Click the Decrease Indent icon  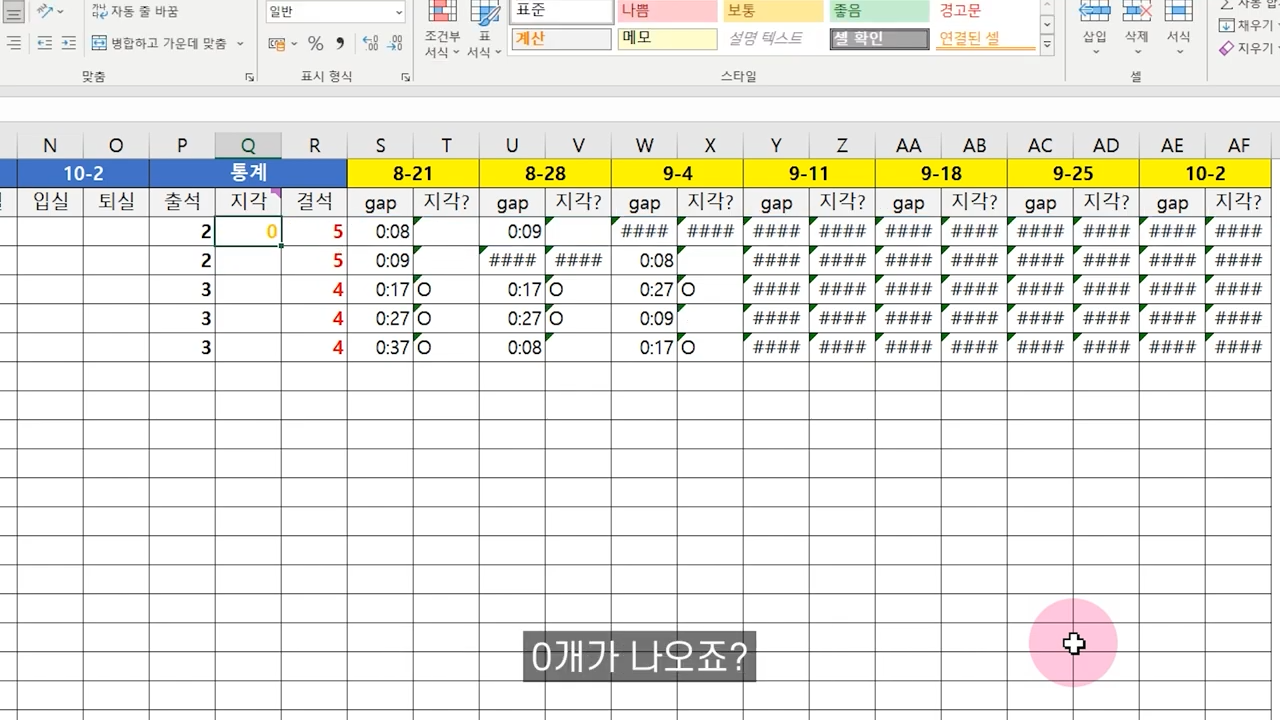(44, 43)
